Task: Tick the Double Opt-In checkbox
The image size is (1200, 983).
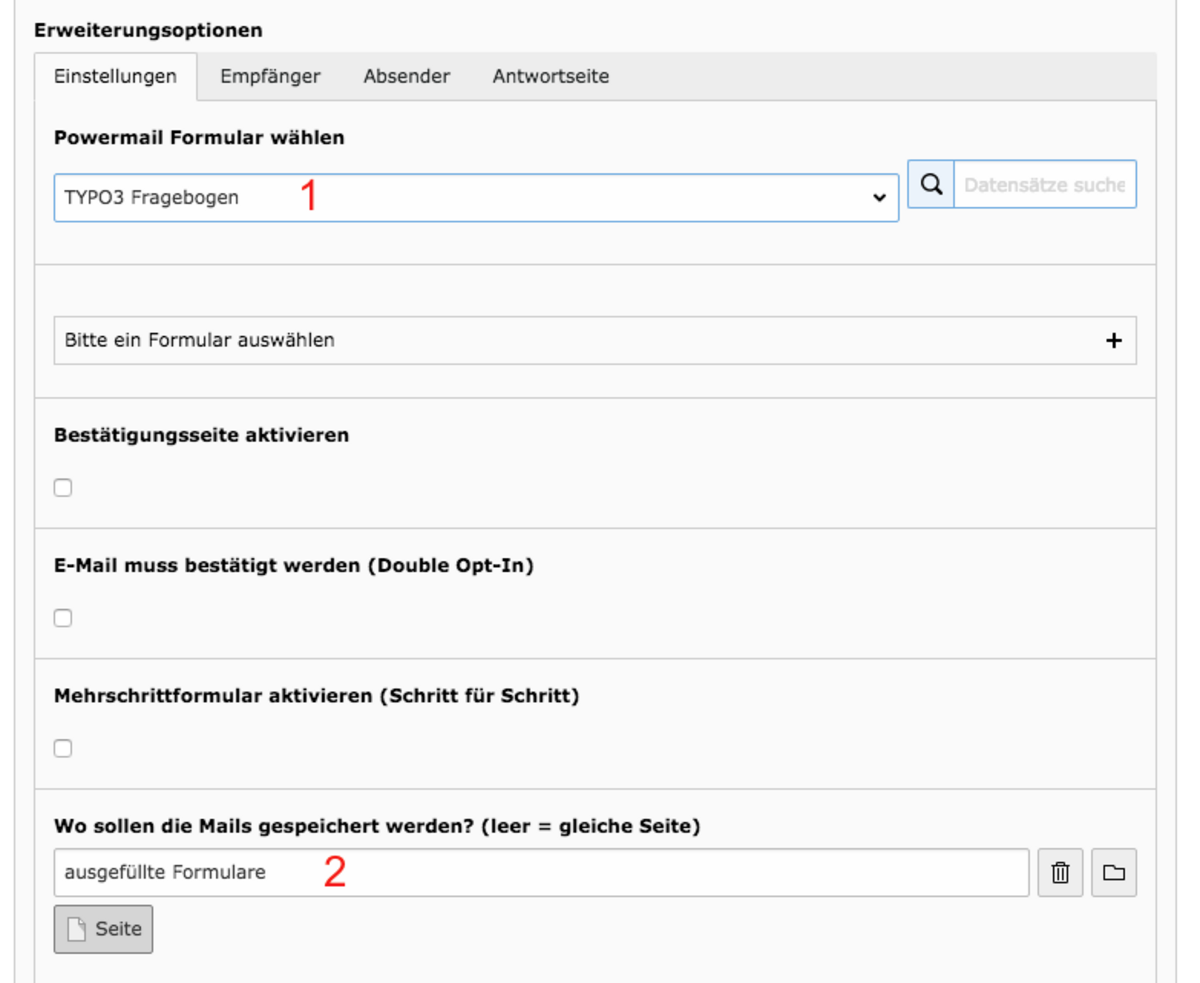Action: (63, 618)
